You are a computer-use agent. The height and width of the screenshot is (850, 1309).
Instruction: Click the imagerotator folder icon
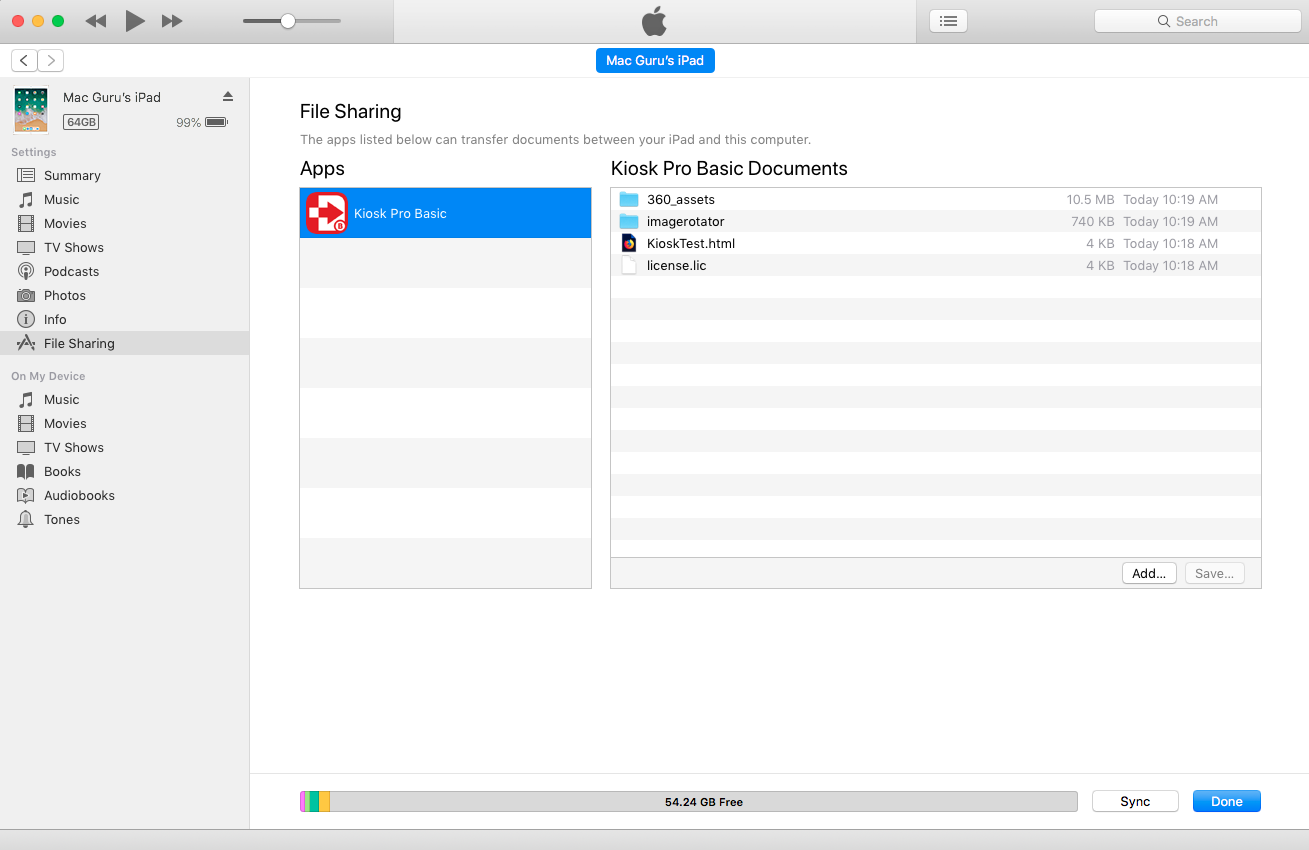click(629, 221)
